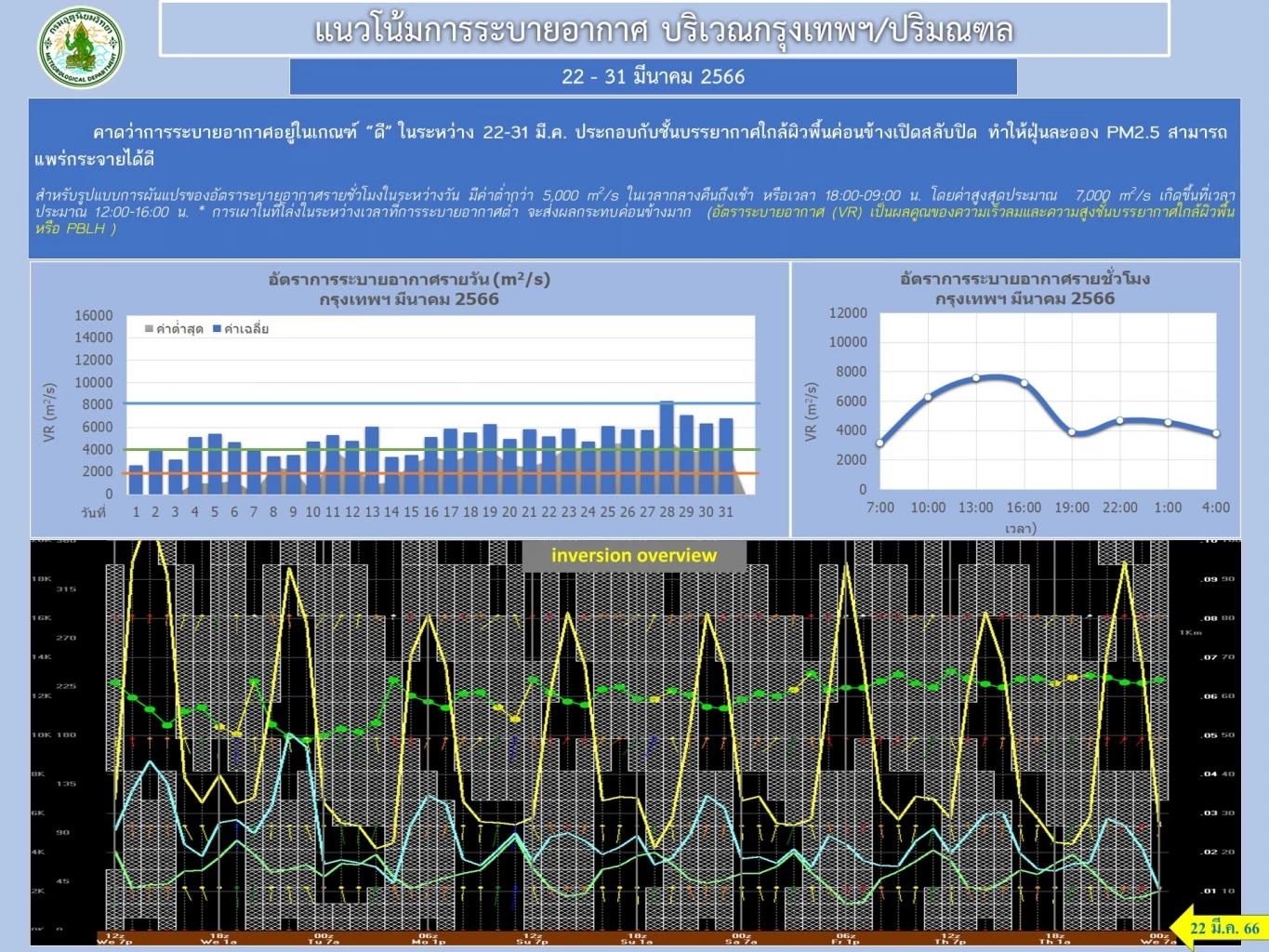The image size is (1269, 952).
Task: Click the daily ventilation rate chart title
Action: pos(409,289)
